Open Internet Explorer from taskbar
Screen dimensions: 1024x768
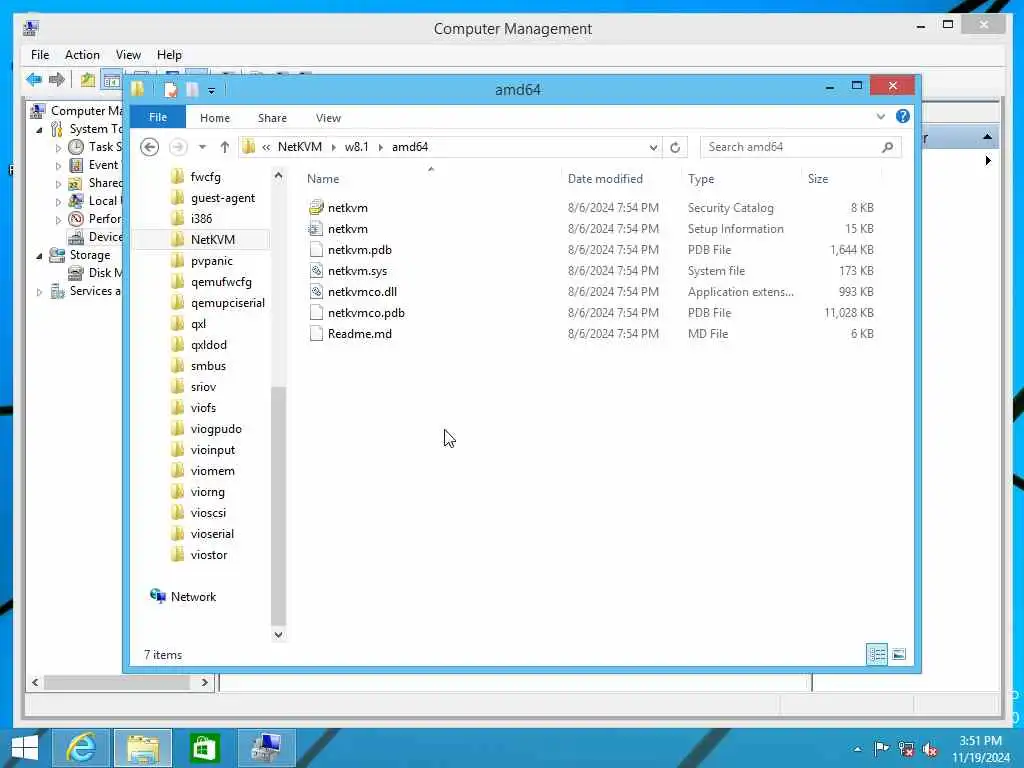[x=80, y=748]
